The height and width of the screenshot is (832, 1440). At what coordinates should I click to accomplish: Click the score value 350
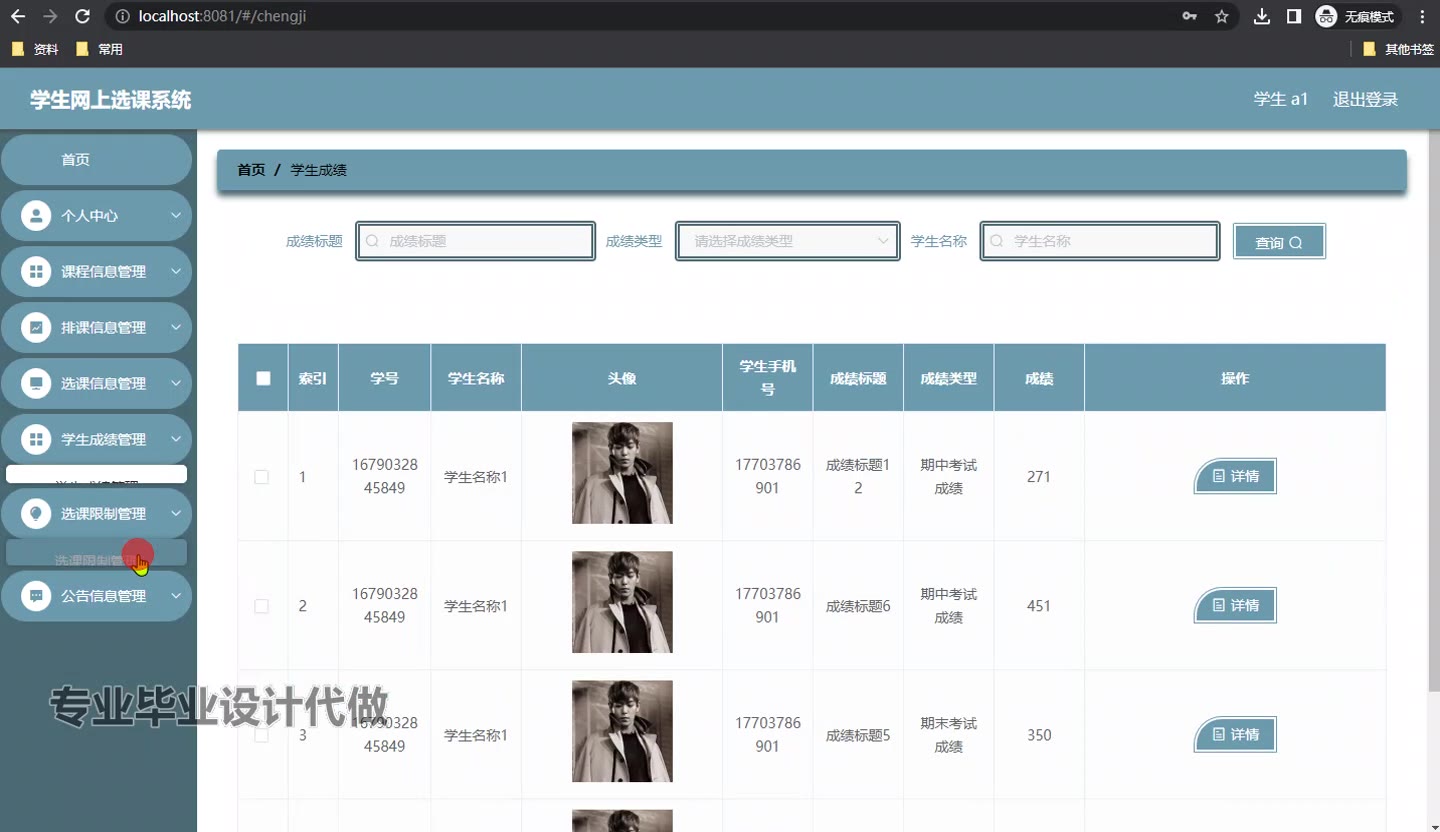tap(1039, 735)
